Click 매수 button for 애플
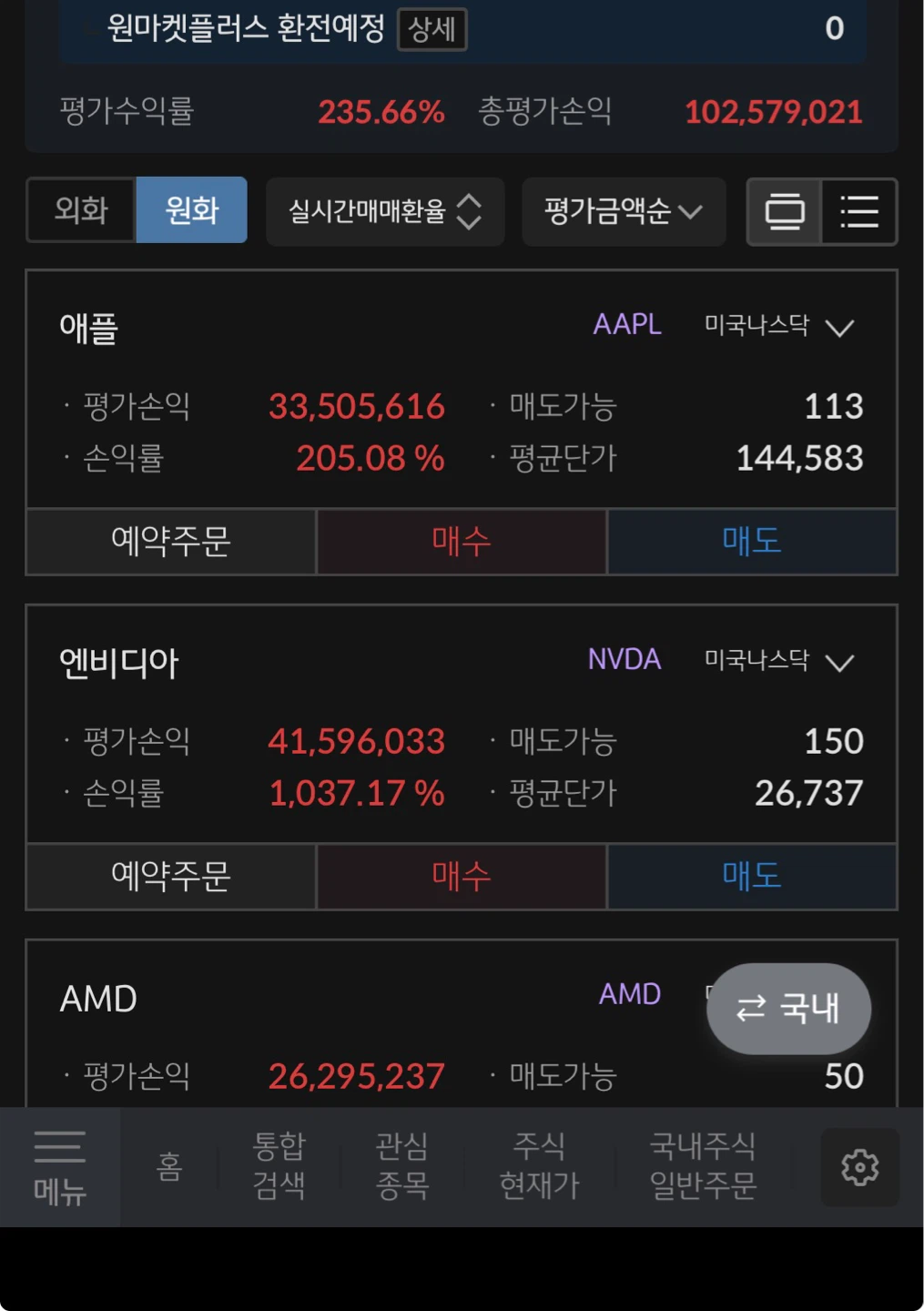Screen dimensions: 924x1311 [x=462, y=542]
